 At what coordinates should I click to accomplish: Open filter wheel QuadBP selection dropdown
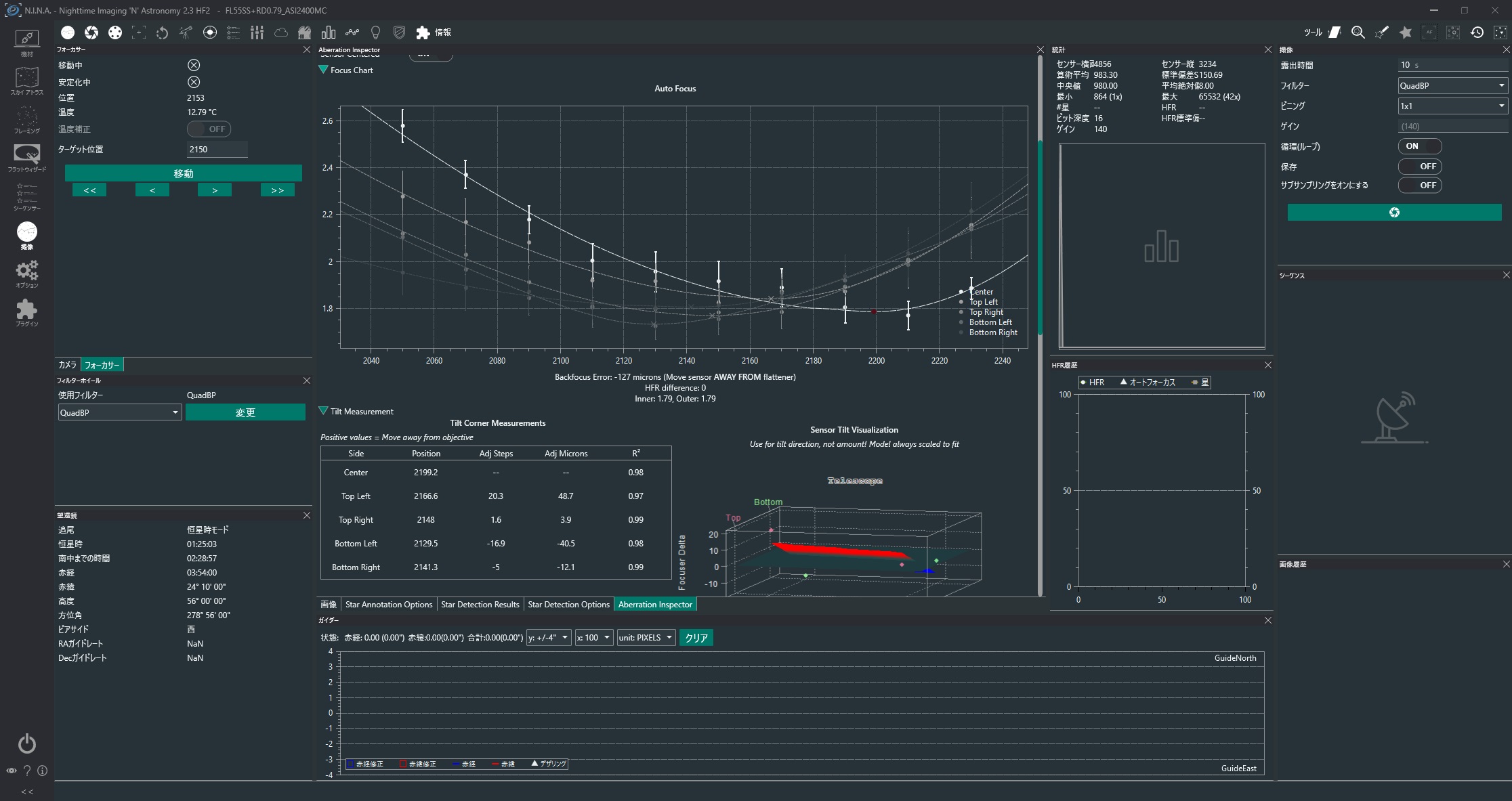click(120, 412)
